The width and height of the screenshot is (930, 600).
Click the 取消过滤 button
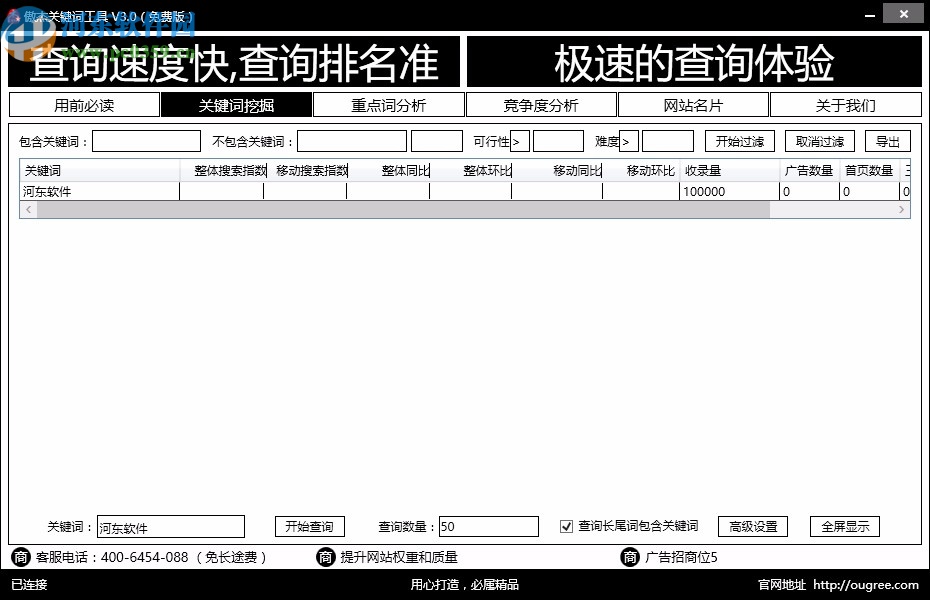click(819, 141)
